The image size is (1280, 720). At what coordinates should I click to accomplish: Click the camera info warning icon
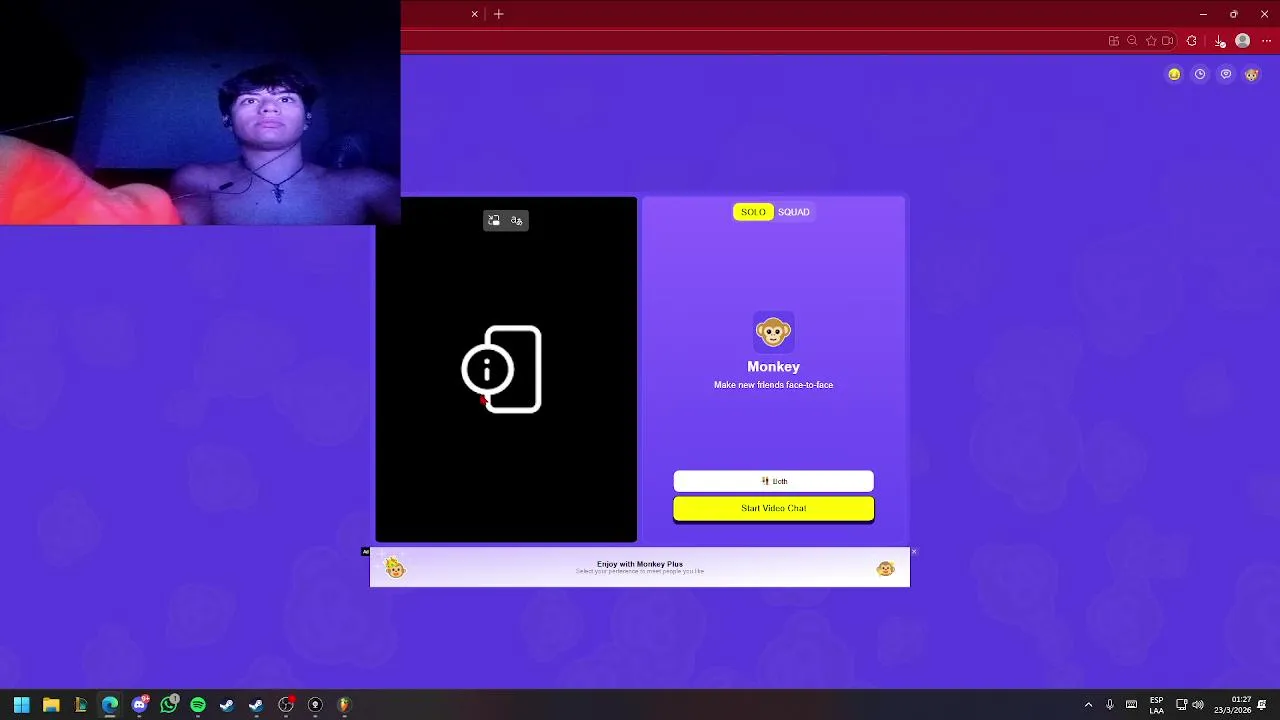pos(501,369)
